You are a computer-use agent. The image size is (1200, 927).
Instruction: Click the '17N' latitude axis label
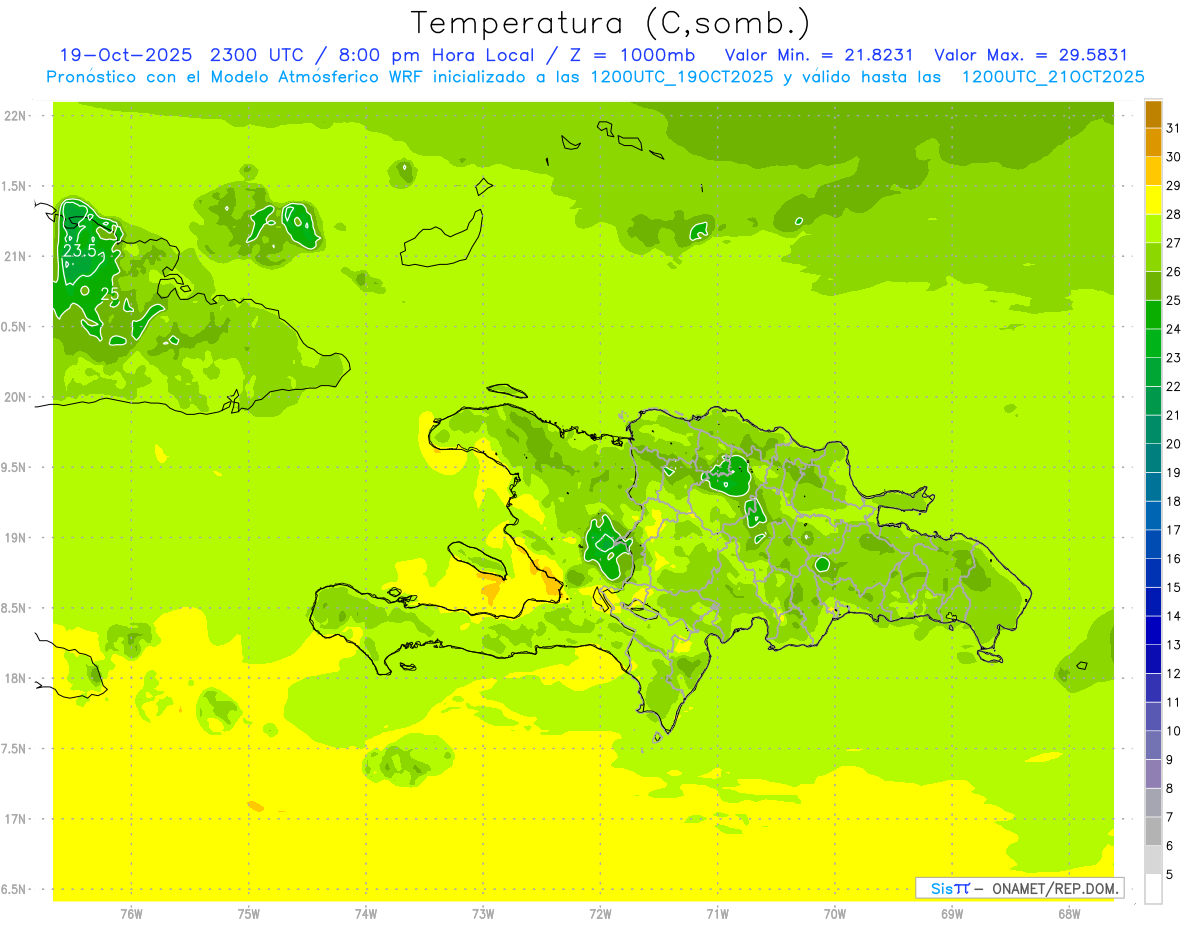point(15,819)
